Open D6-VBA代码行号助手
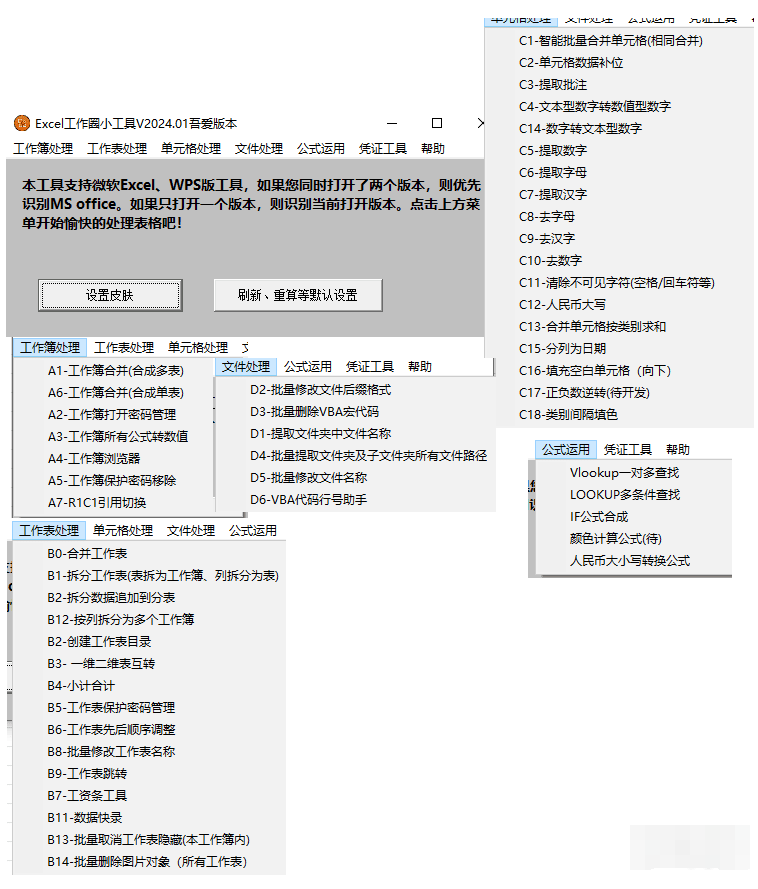The width and height of the screenshot is (758, 889). pos(308,500)
